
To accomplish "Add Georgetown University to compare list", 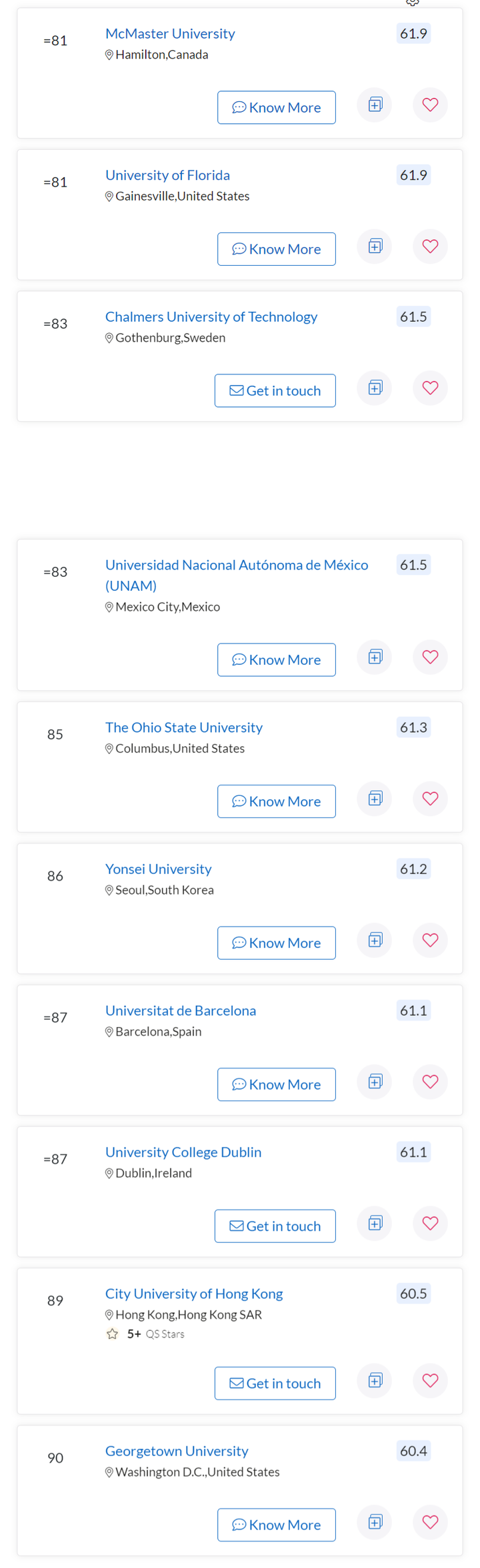I will pos(375,1522).
